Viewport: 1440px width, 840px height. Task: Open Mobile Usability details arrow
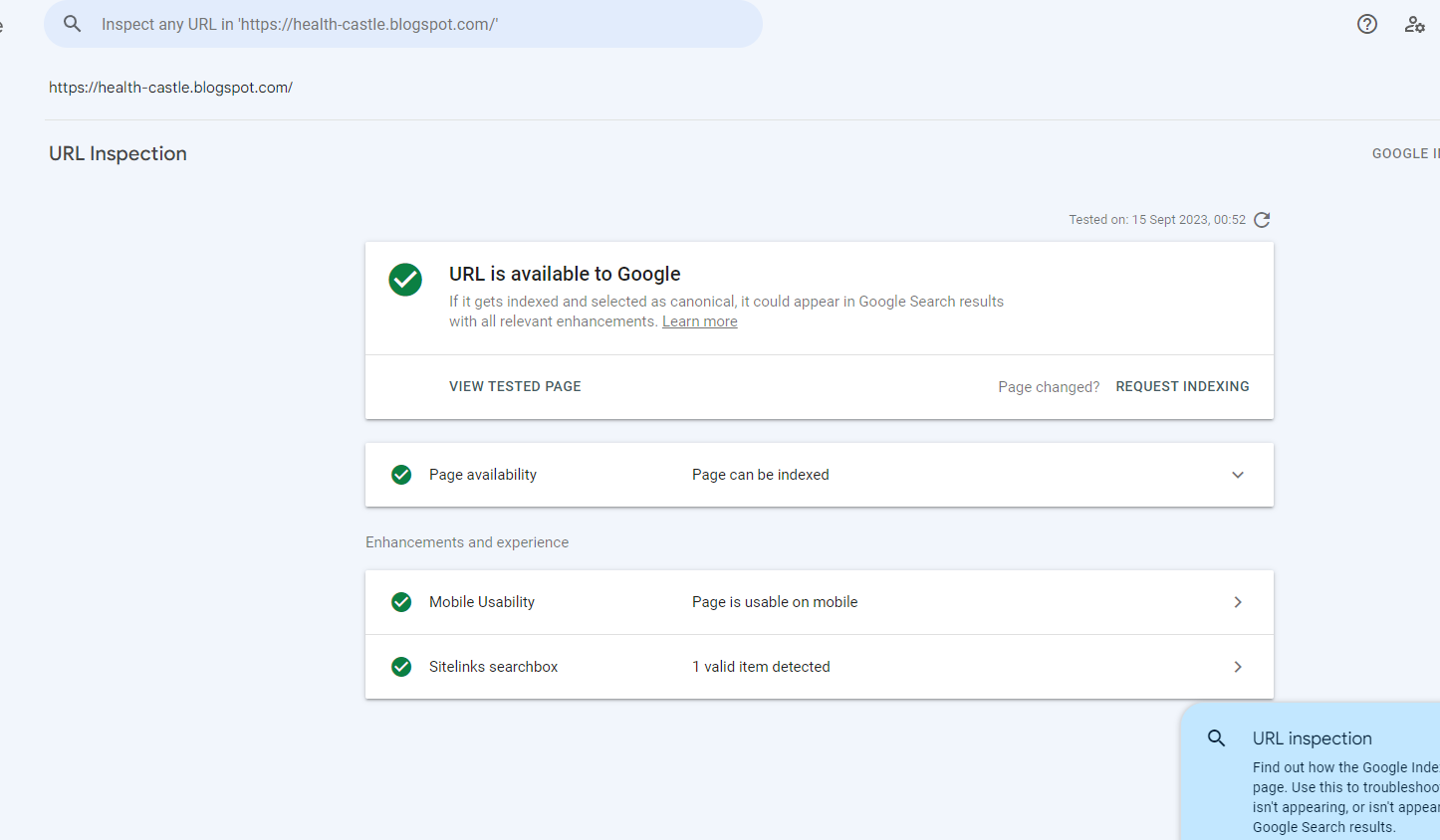point(1238,602)
